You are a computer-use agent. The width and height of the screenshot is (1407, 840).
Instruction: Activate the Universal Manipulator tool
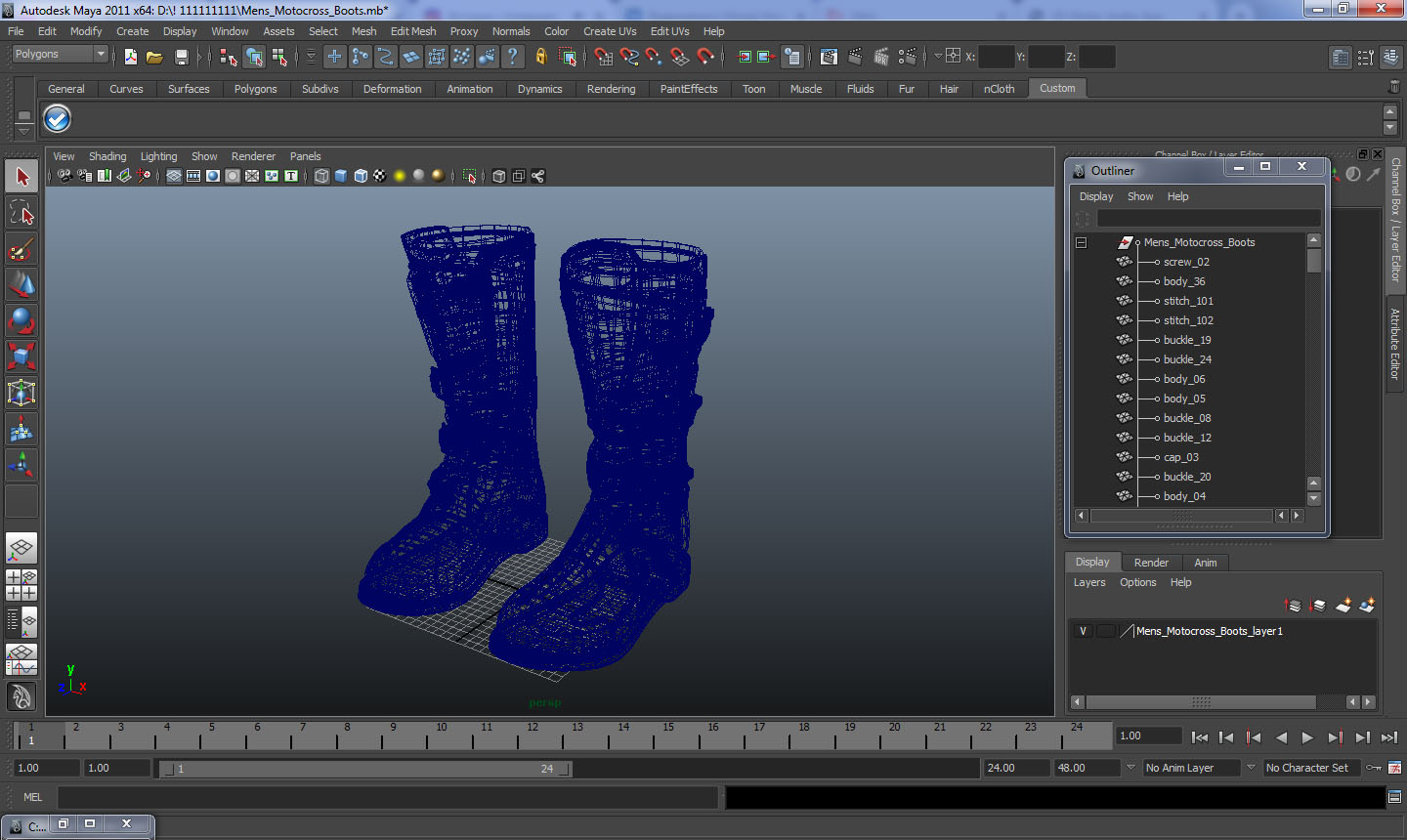click(x=21, y=393)
